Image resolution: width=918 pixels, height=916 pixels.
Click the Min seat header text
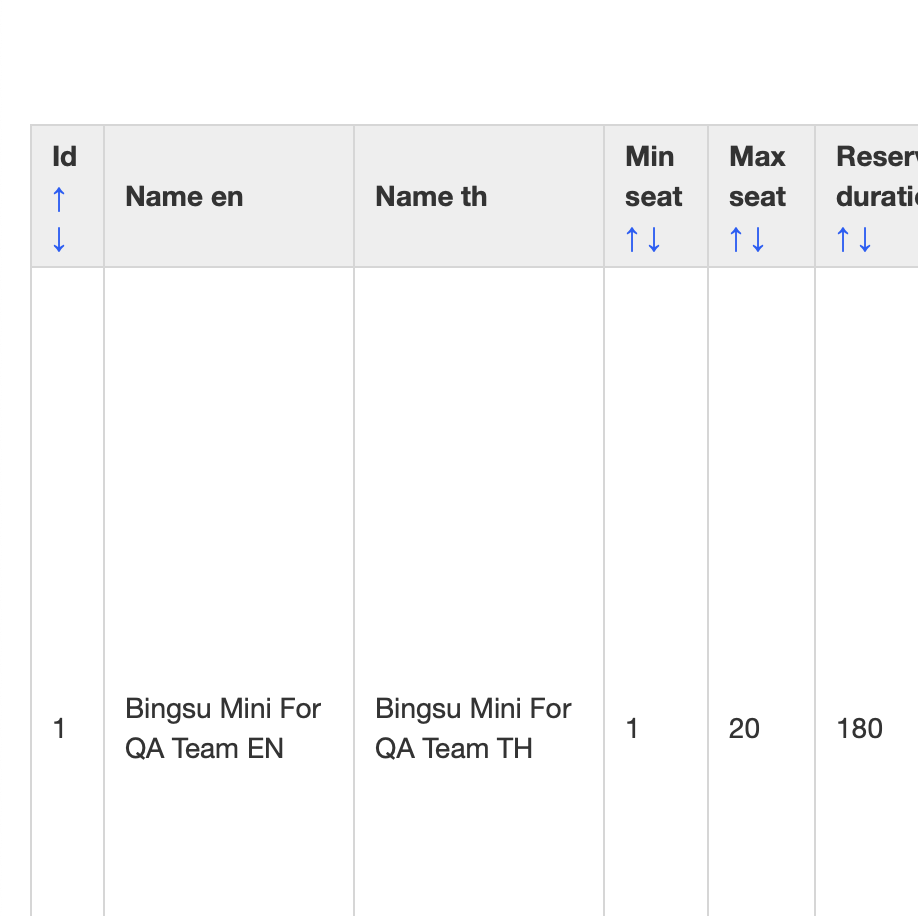tap(653, 177)
